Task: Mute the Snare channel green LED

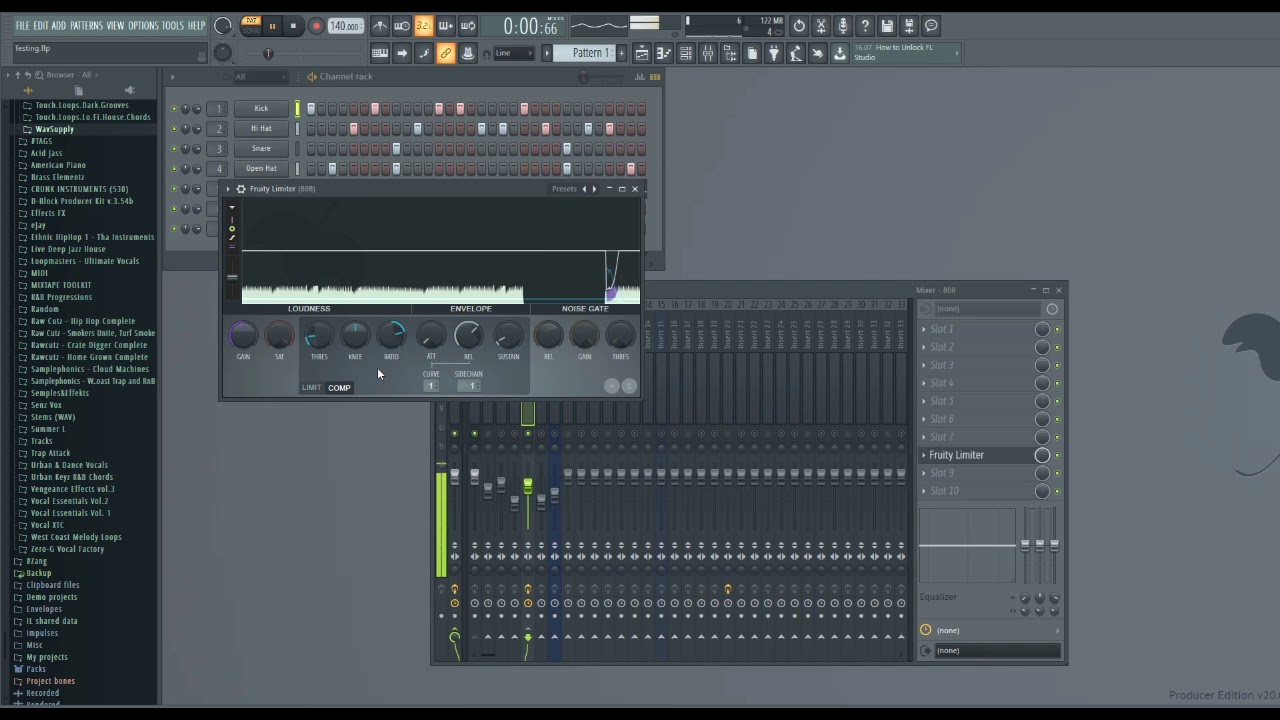Action: (x=173, y=149)
